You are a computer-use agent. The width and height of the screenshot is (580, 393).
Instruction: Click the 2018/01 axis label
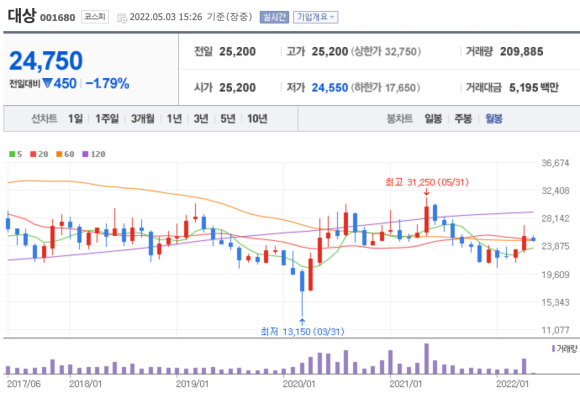85,384
